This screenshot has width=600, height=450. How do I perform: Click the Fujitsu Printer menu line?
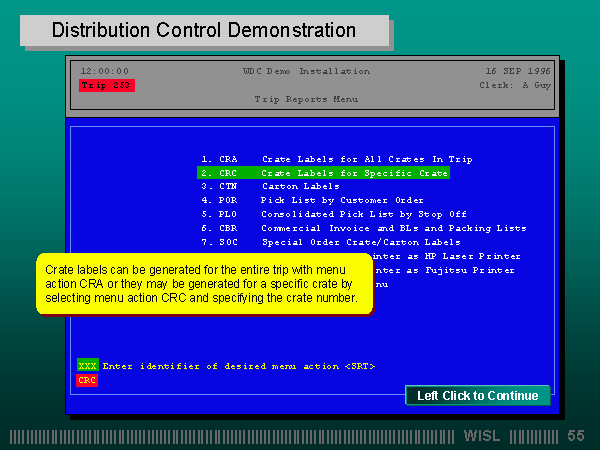(444, 270)
